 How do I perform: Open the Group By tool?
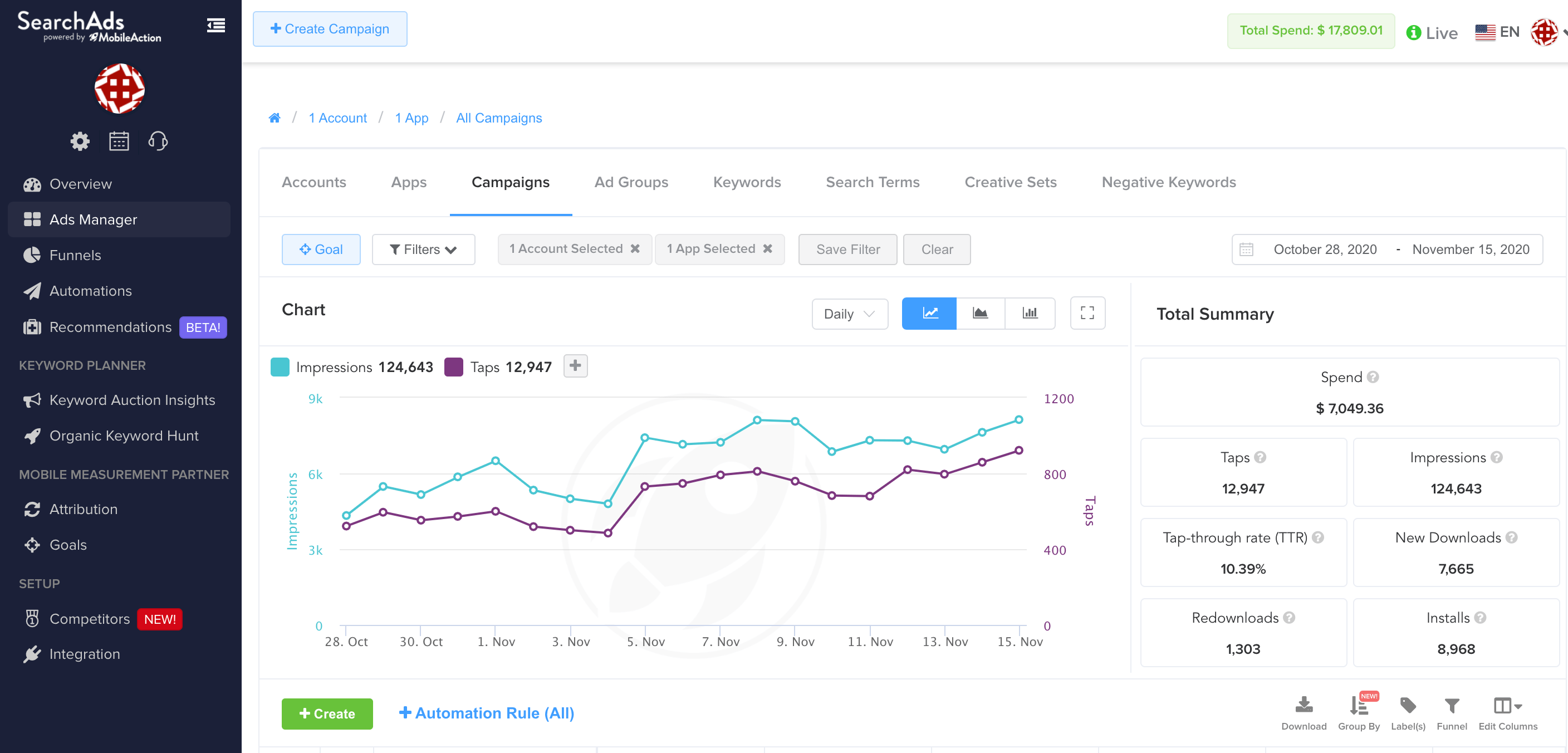point(1359,713)
